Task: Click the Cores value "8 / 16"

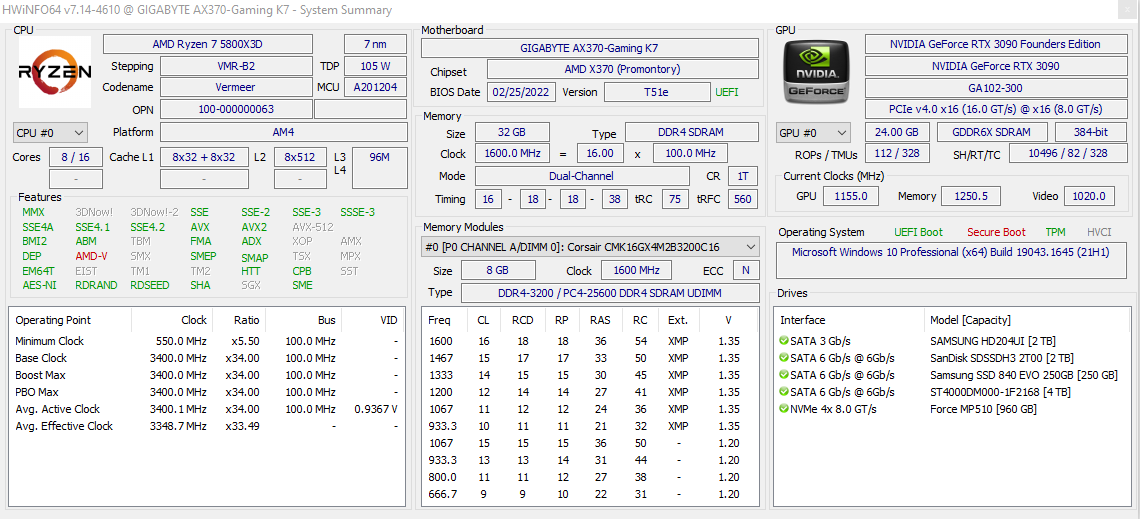Action: click(x=76, y=157)
